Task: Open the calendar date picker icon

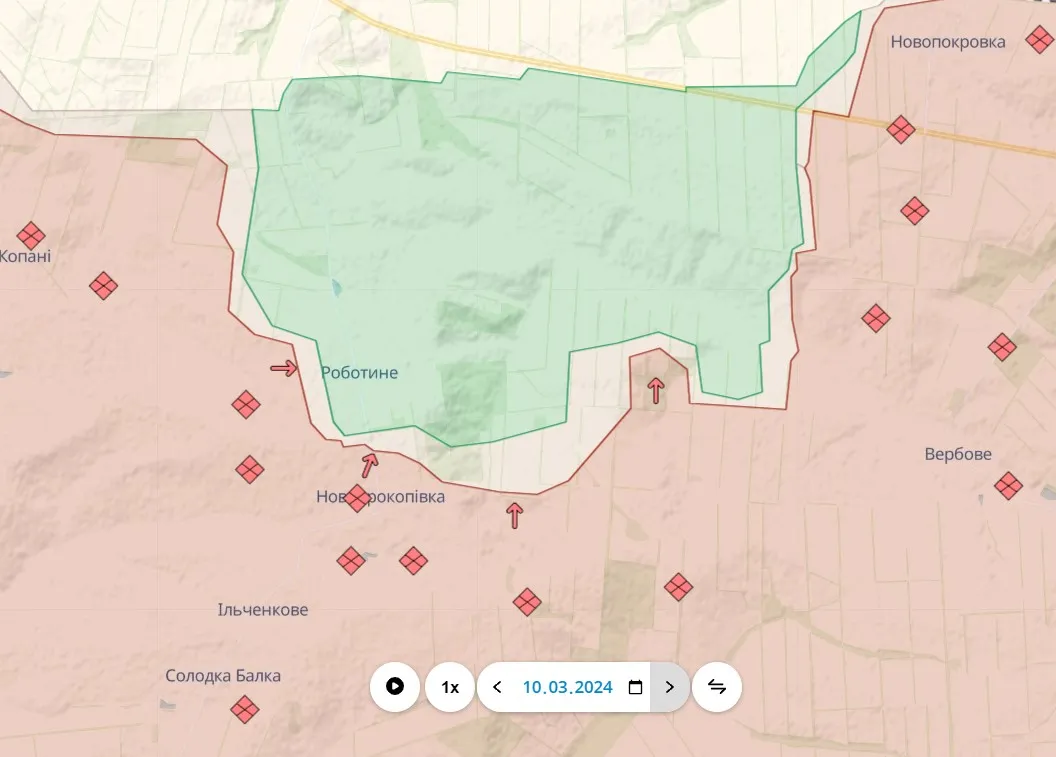Action: pyautogui.click(x=635, y=687)
